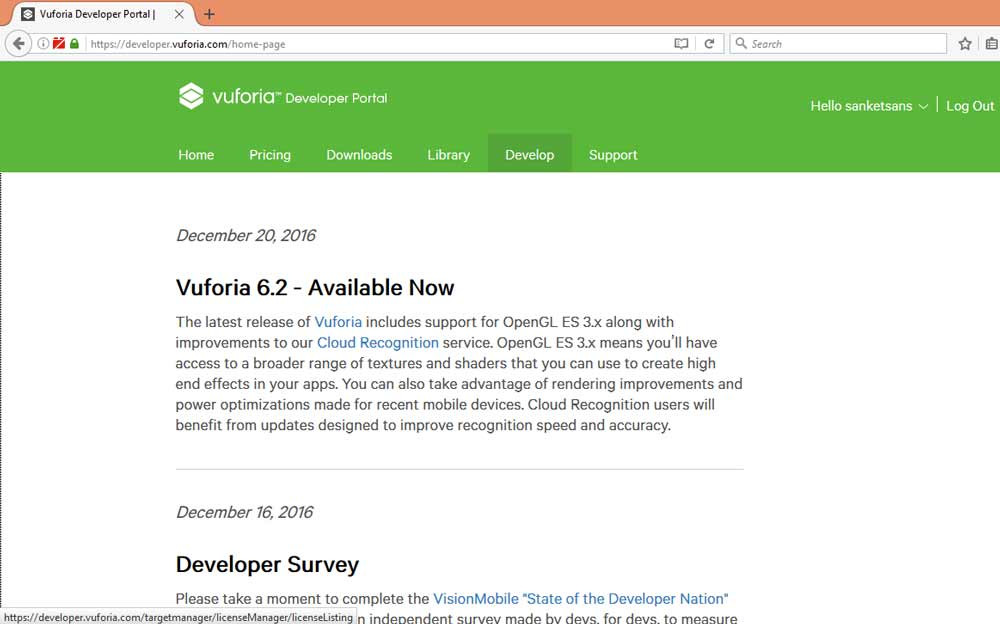The image size is (1000, 624).
Task: Click the Vuforia logo in the header
Action: [x=282, y=97]
